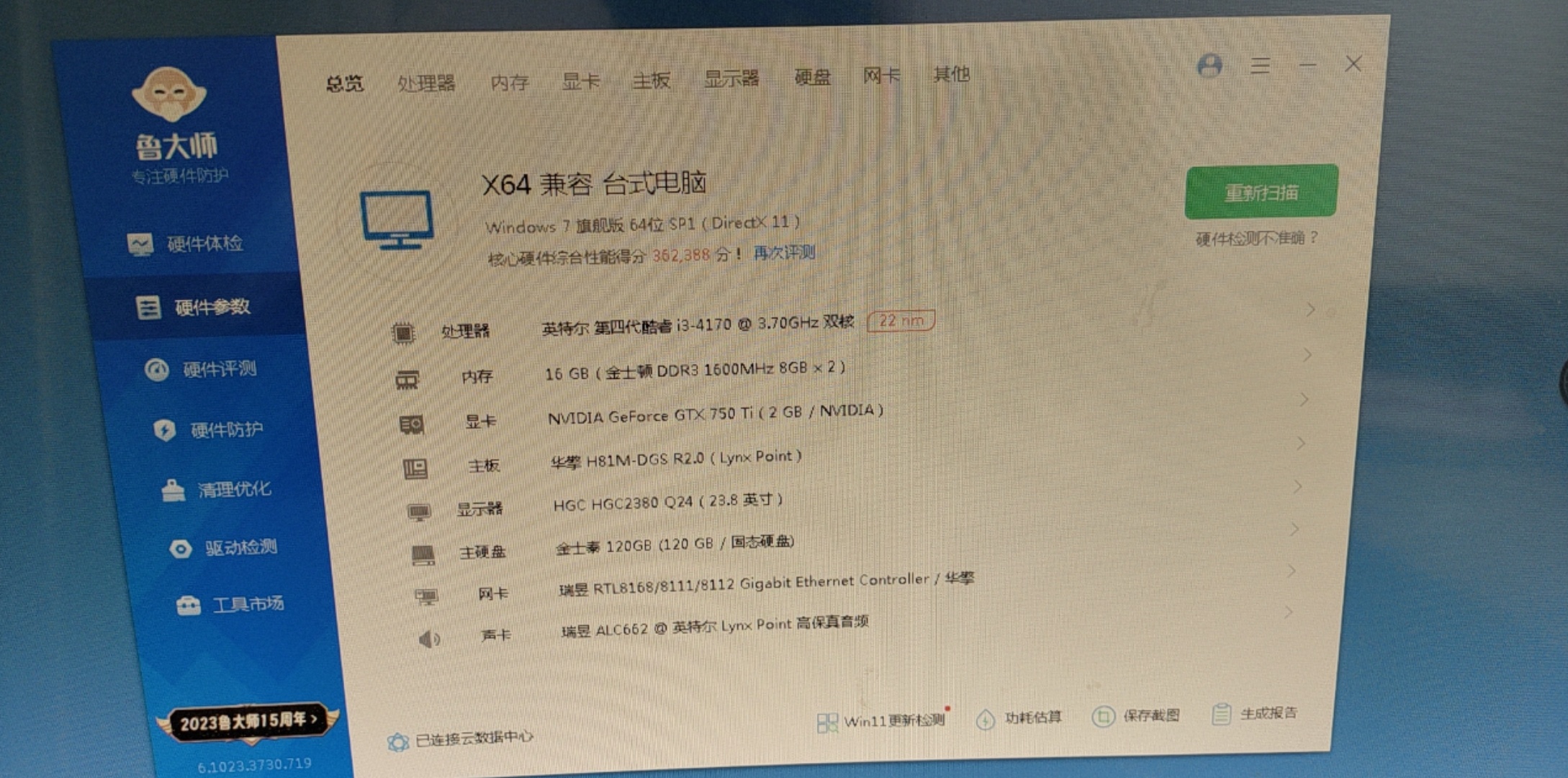Click 已连接云数据中心 status
This screenshot has height=778, width=1568.
tap(461, 739)
